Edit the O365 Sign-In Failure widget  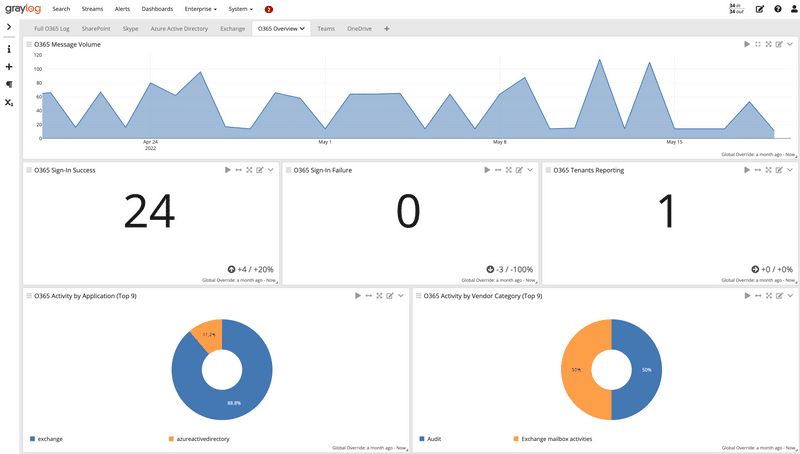coord(519,170)
